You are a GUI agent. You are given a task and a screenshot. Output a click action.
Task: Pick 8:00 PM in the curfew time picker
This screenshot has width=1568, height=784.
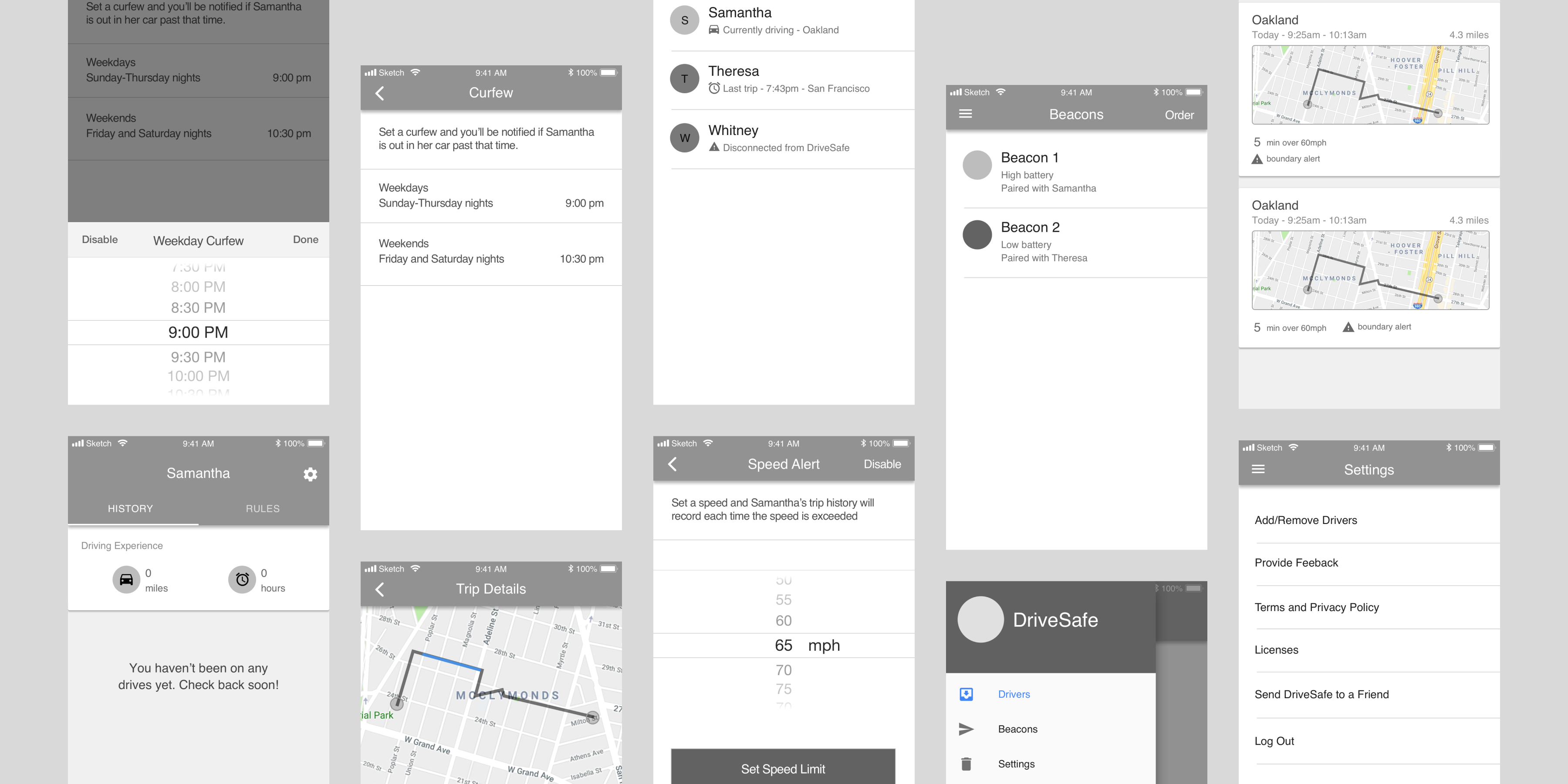(199, 287)
